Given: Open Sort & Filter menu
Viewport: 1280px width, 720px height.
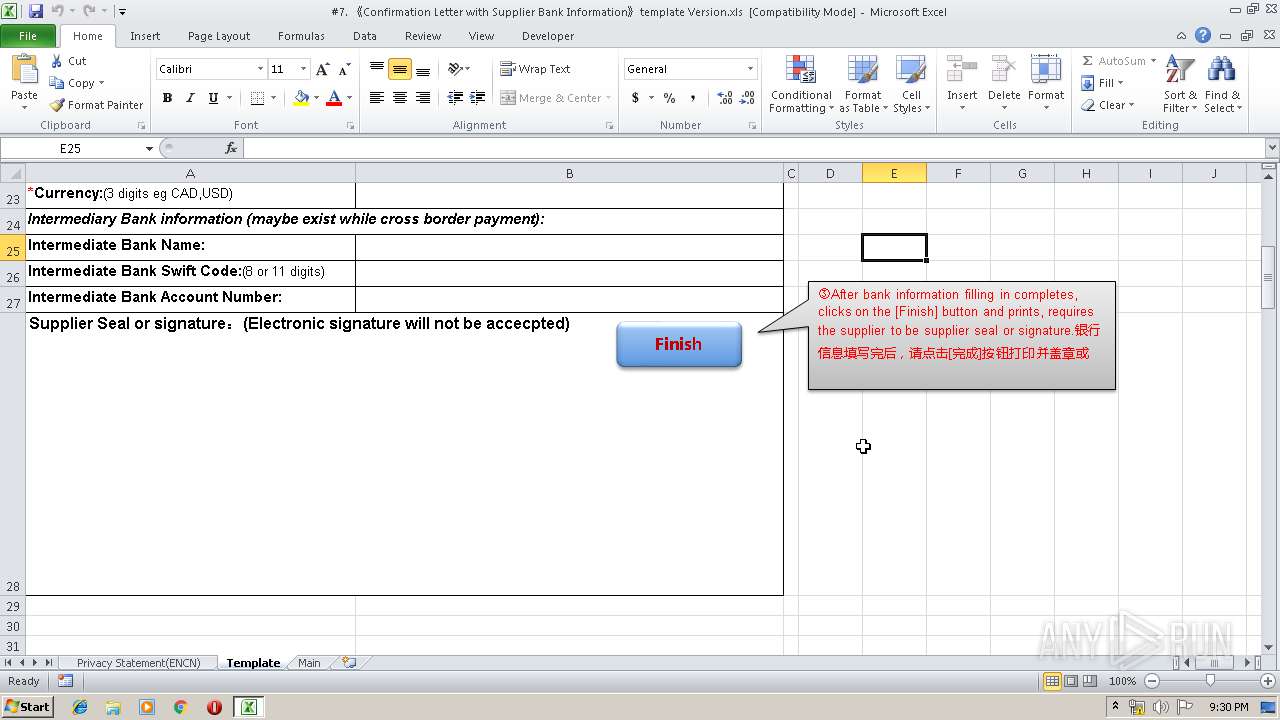Looking at the screenshot, I should [1180, 84].
